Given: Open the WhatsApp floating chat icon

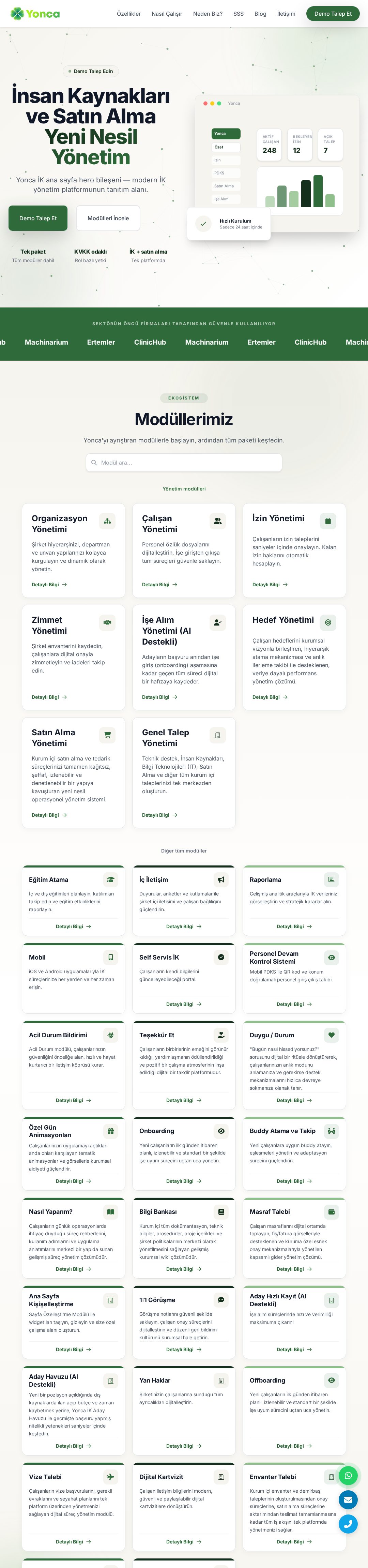Looking at the screenshot, I should [x=348, y=1476].
